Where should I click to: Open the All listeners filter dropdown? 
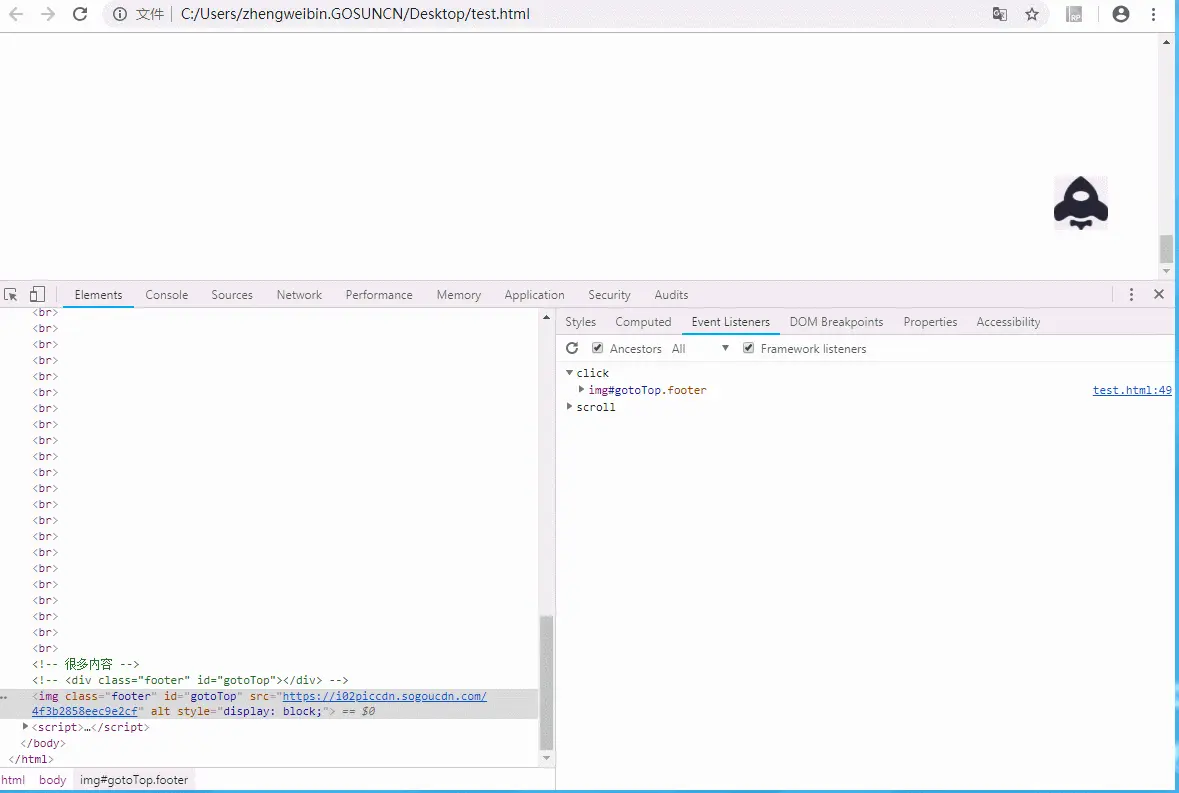click(700, 348)
